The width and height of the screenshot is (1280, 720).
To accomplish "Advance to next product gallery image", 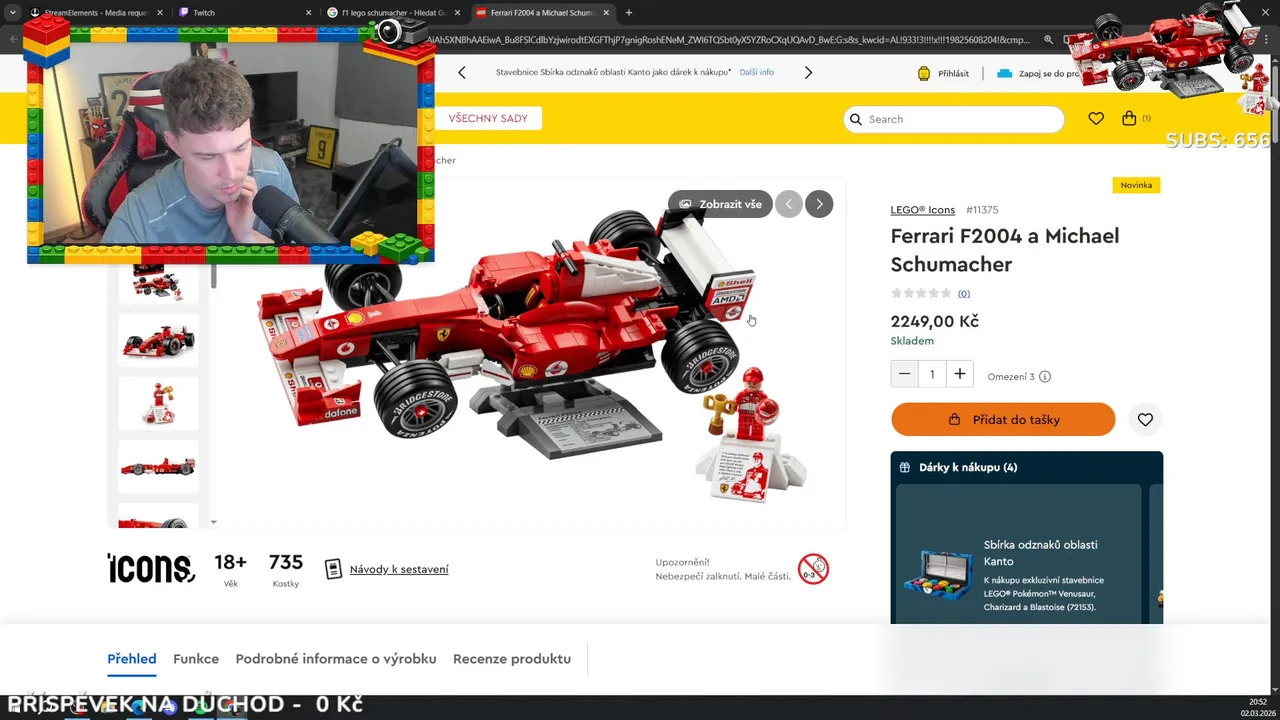I will point(819,204).
